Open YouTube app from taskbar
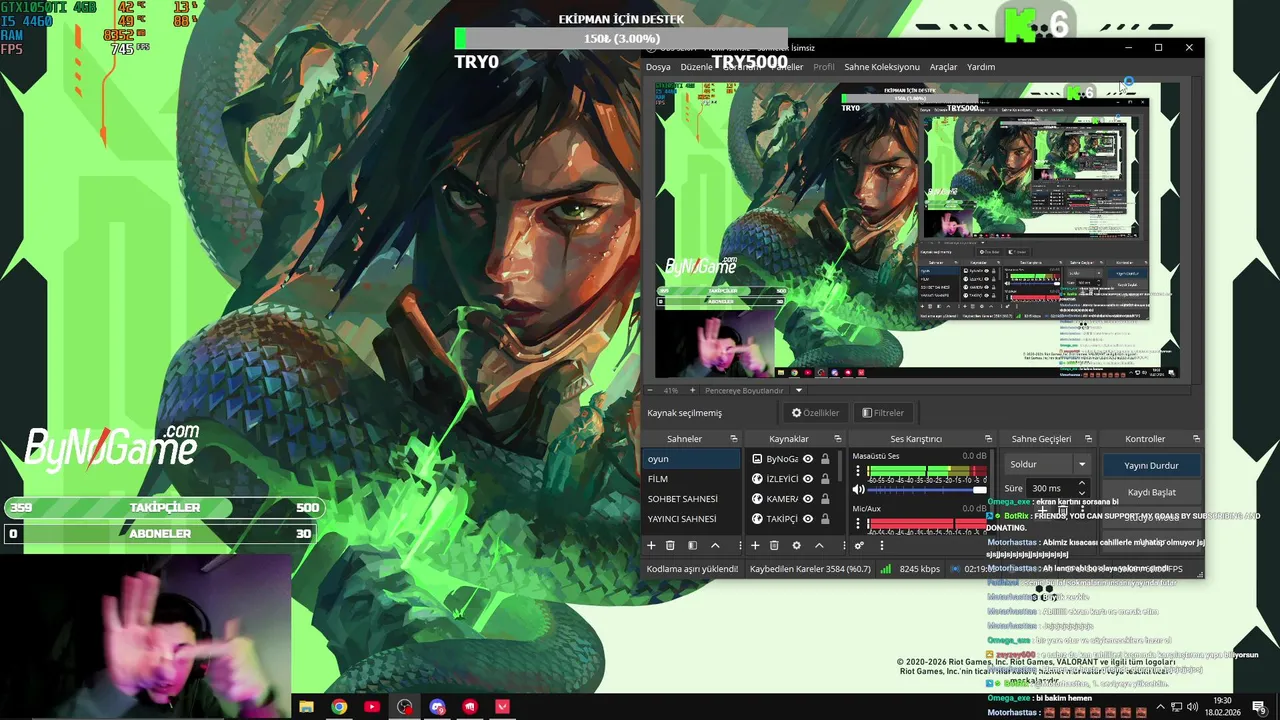The width and height of the screenshot is (1280, 720). [372, 707]
